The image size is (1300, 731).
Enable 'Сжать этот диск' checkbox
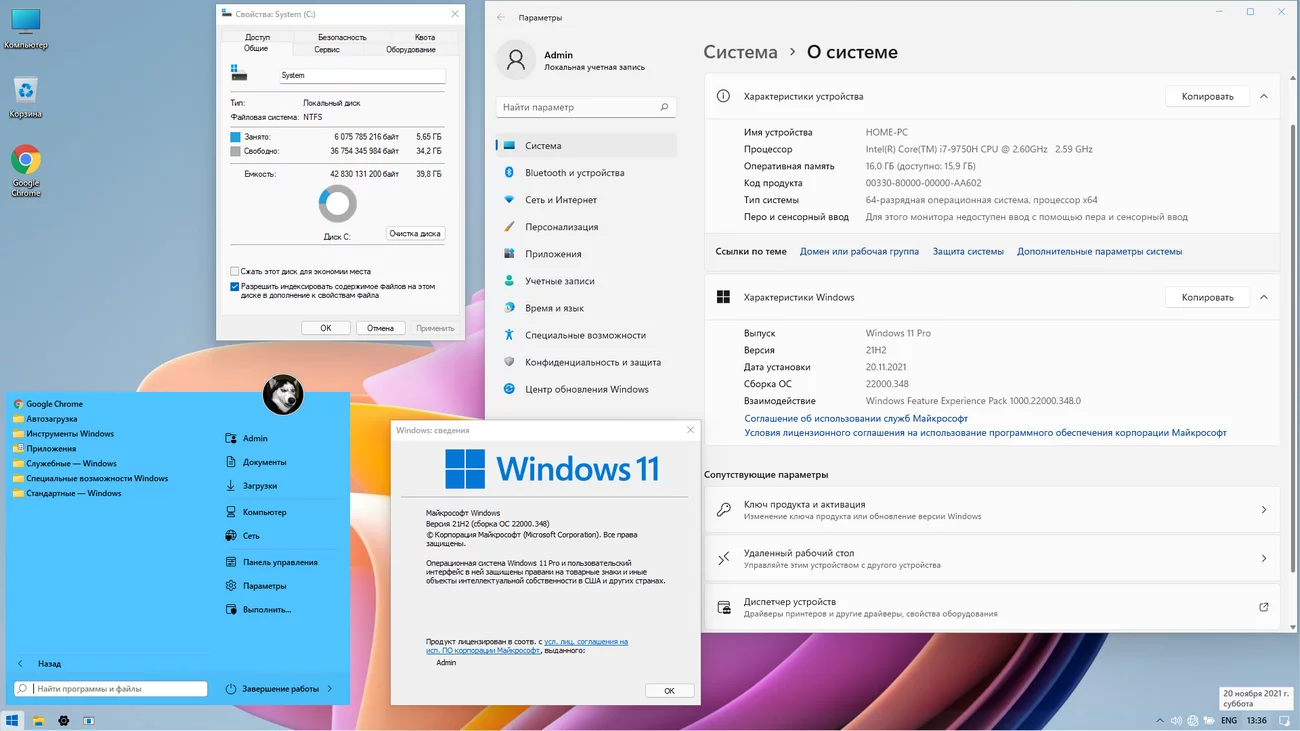235,271
